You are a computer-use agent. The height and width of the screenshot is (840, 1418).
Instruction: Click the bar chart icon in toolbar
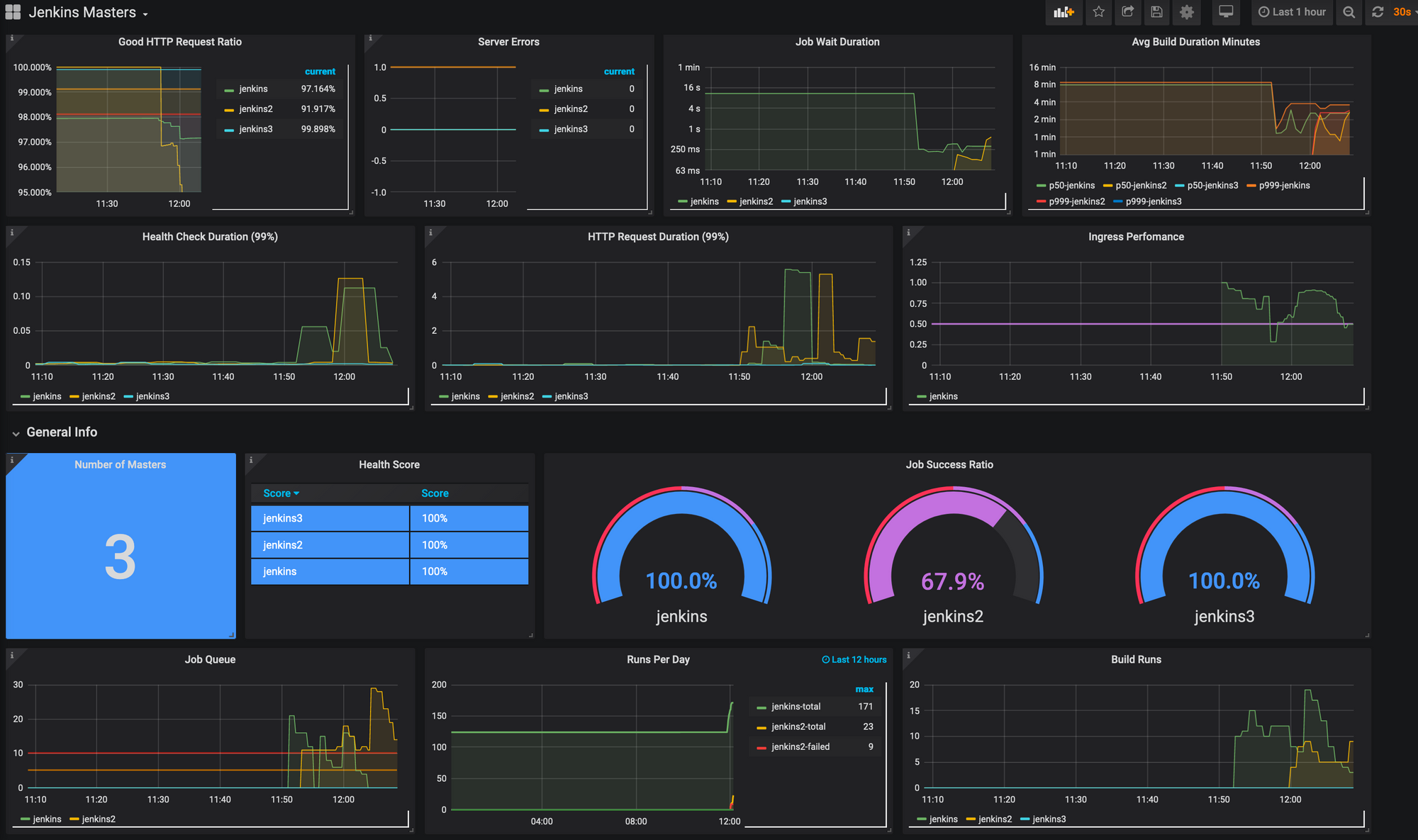click(1059, 13)
